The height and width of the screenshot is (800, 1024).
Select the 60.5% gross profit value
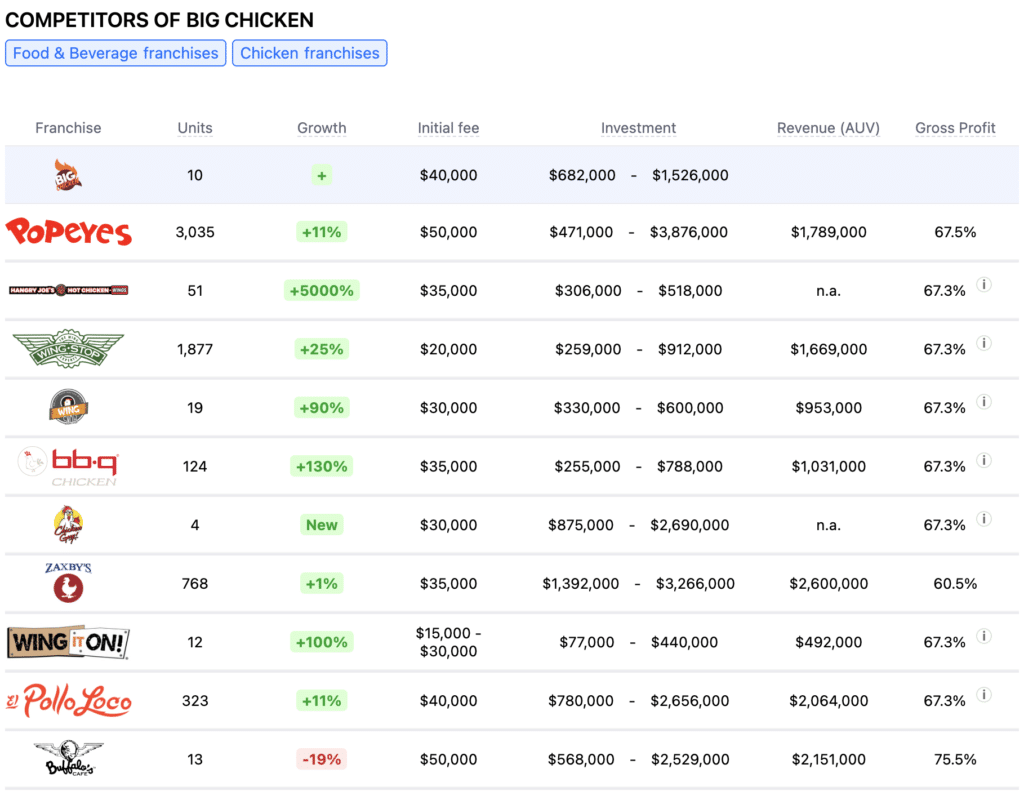click(955, 583)
